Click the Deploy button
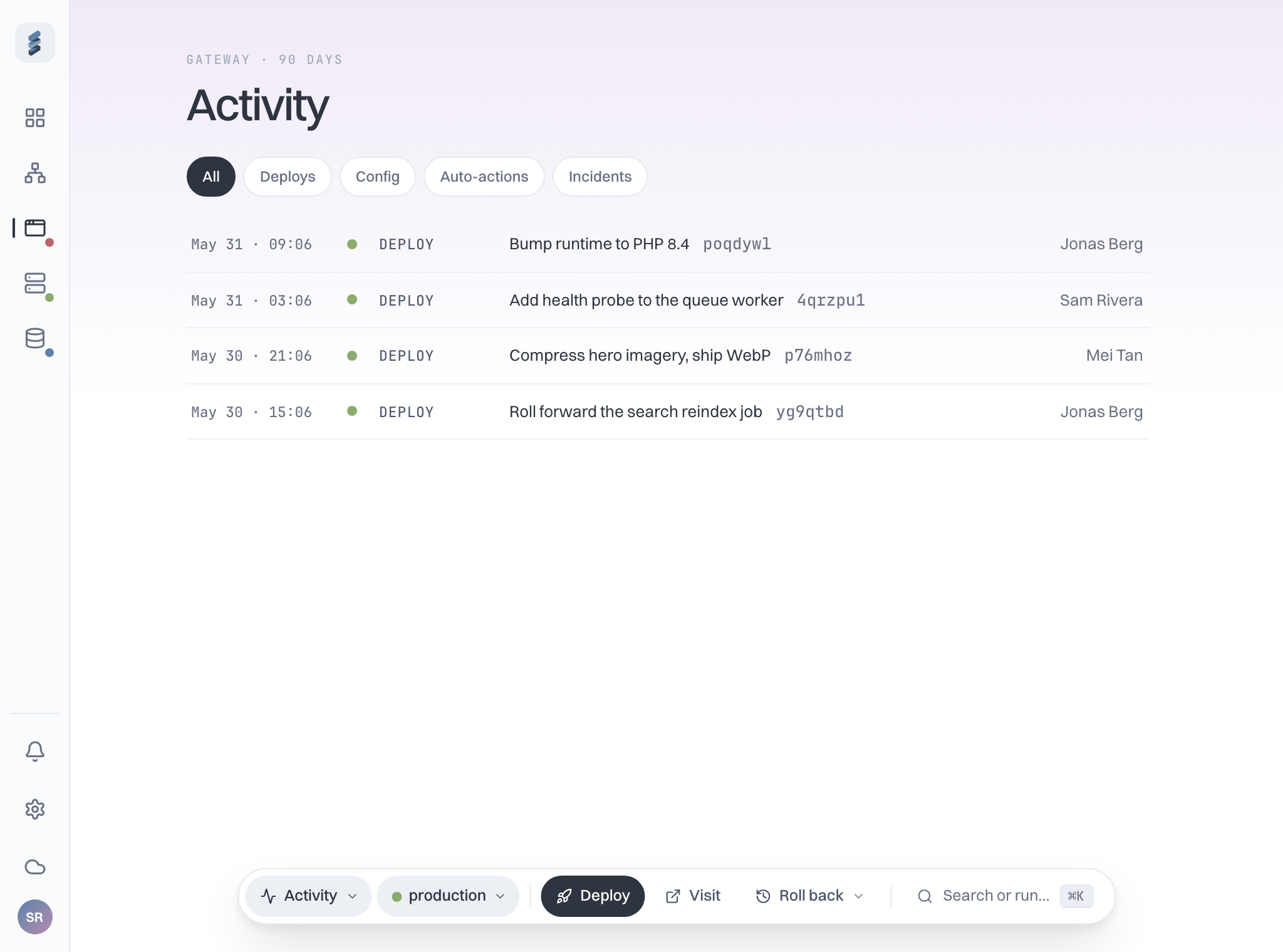The height and width of the screenshot is (952, 1283). (593, 896)
